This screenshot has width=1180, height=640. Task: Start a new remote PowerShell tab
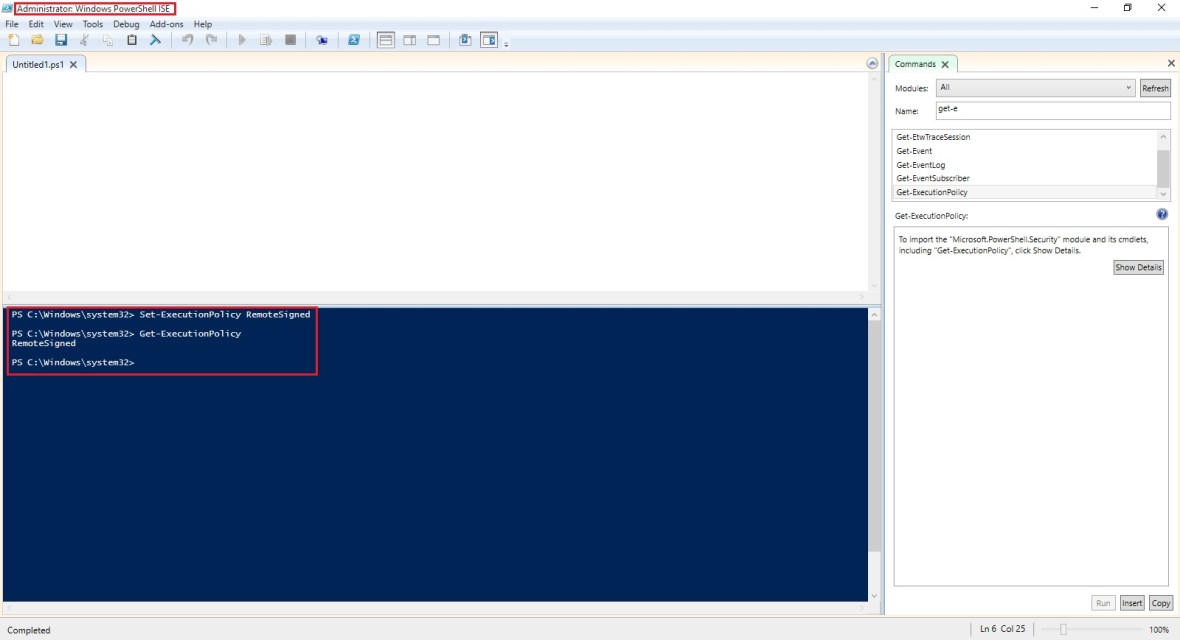321,40
